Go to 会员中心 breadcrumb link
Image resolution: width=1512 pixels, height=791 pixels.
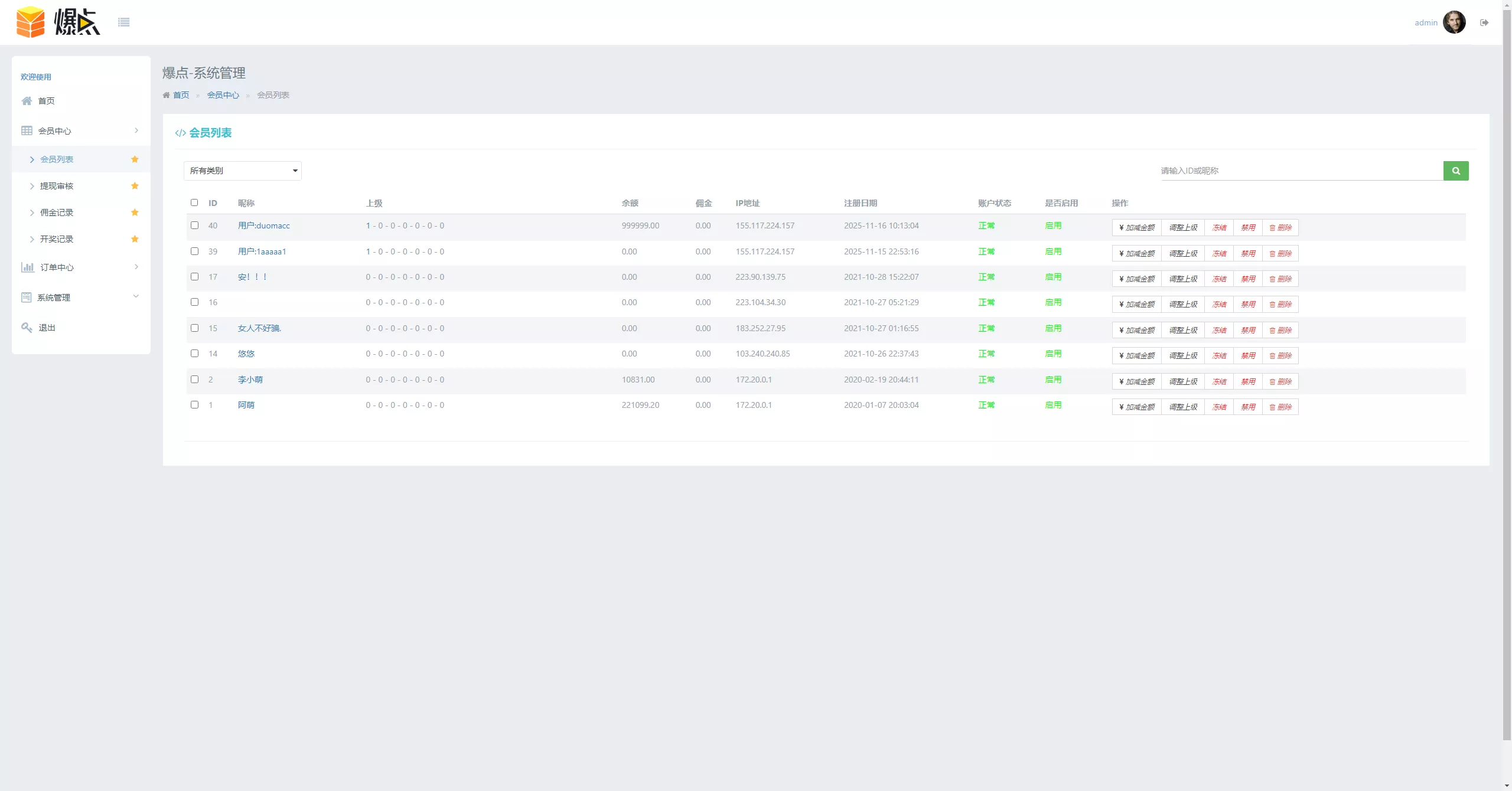[223, 95]
